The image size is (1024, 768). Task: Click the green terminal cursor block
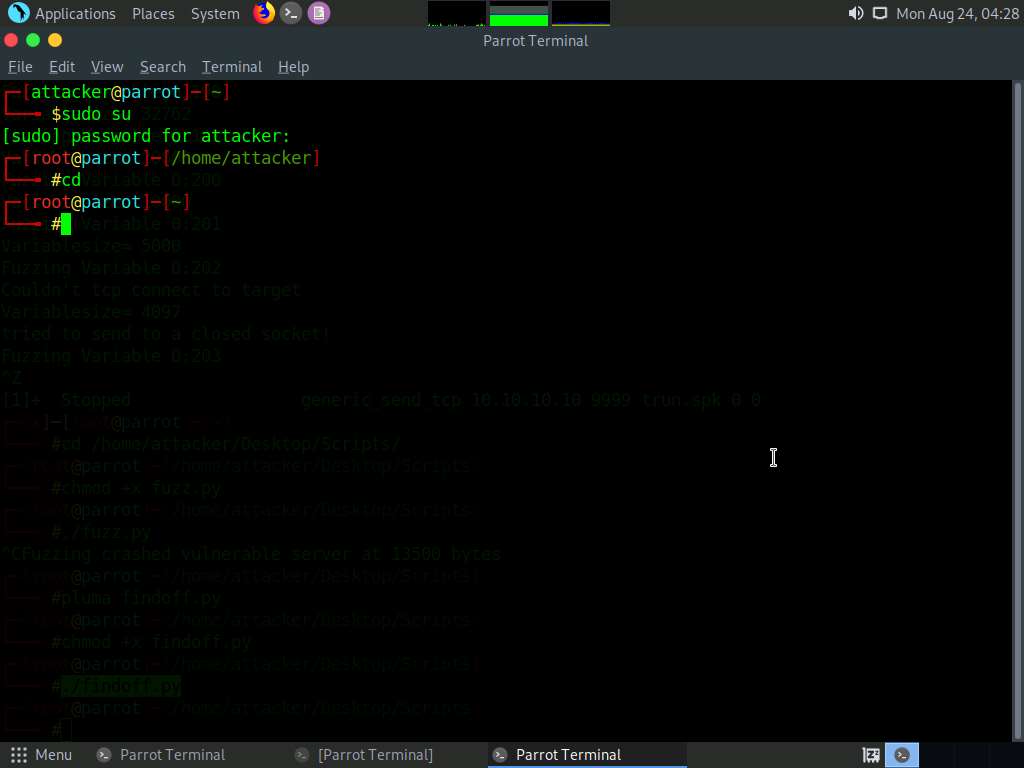66,224
